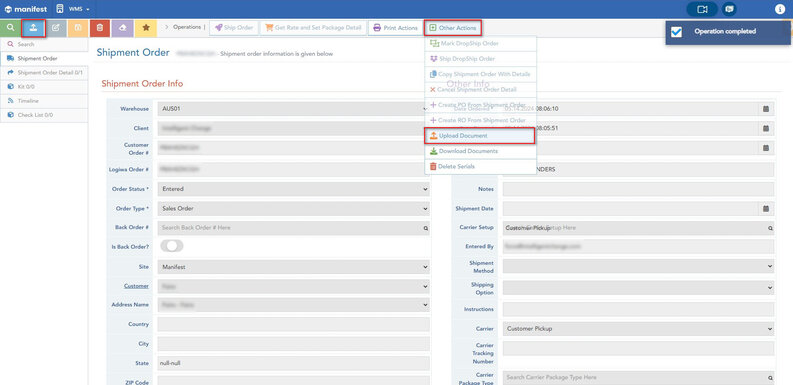
Task: Click the sidebar Search field
Action: 44,44
